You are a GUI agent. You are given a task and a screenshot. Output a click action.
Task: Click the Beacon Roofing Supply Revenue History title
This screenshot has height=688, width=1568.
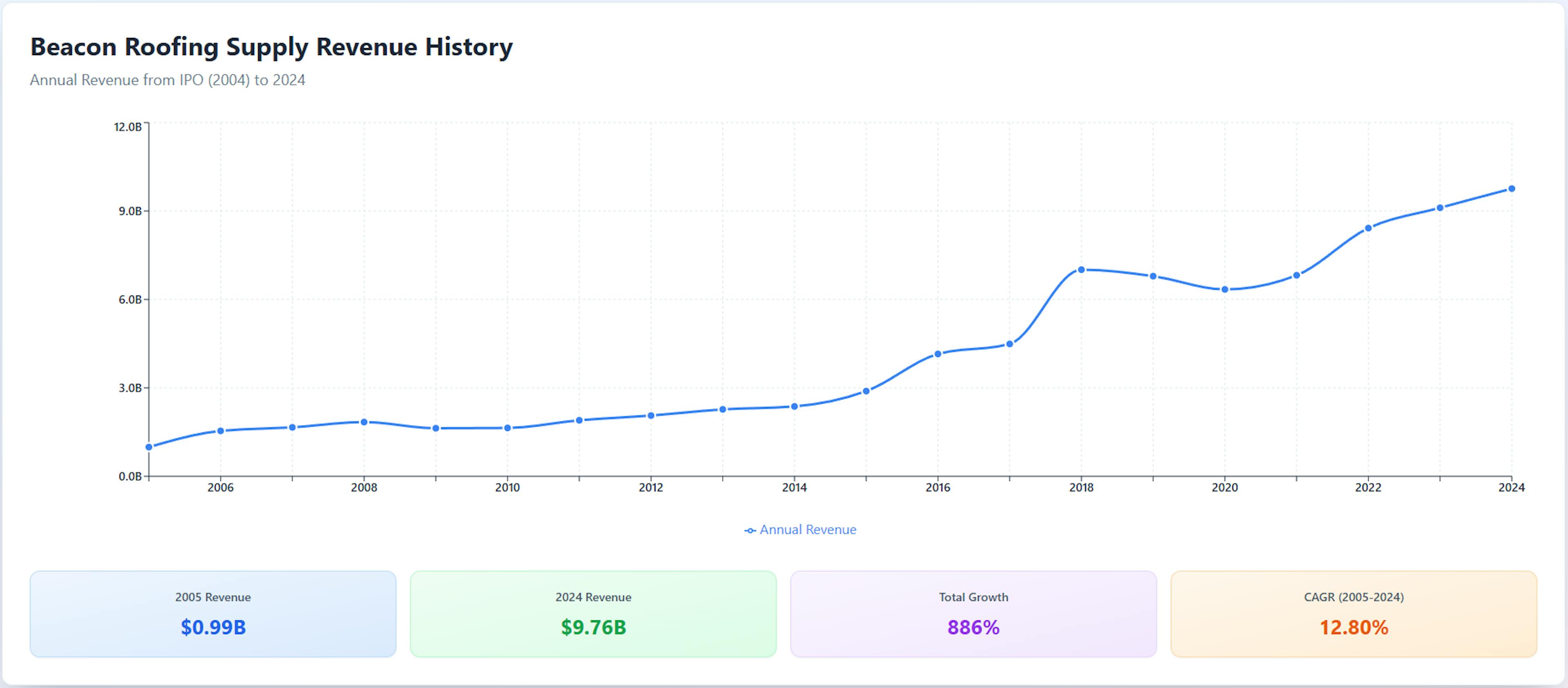click(x=272, y=47)
